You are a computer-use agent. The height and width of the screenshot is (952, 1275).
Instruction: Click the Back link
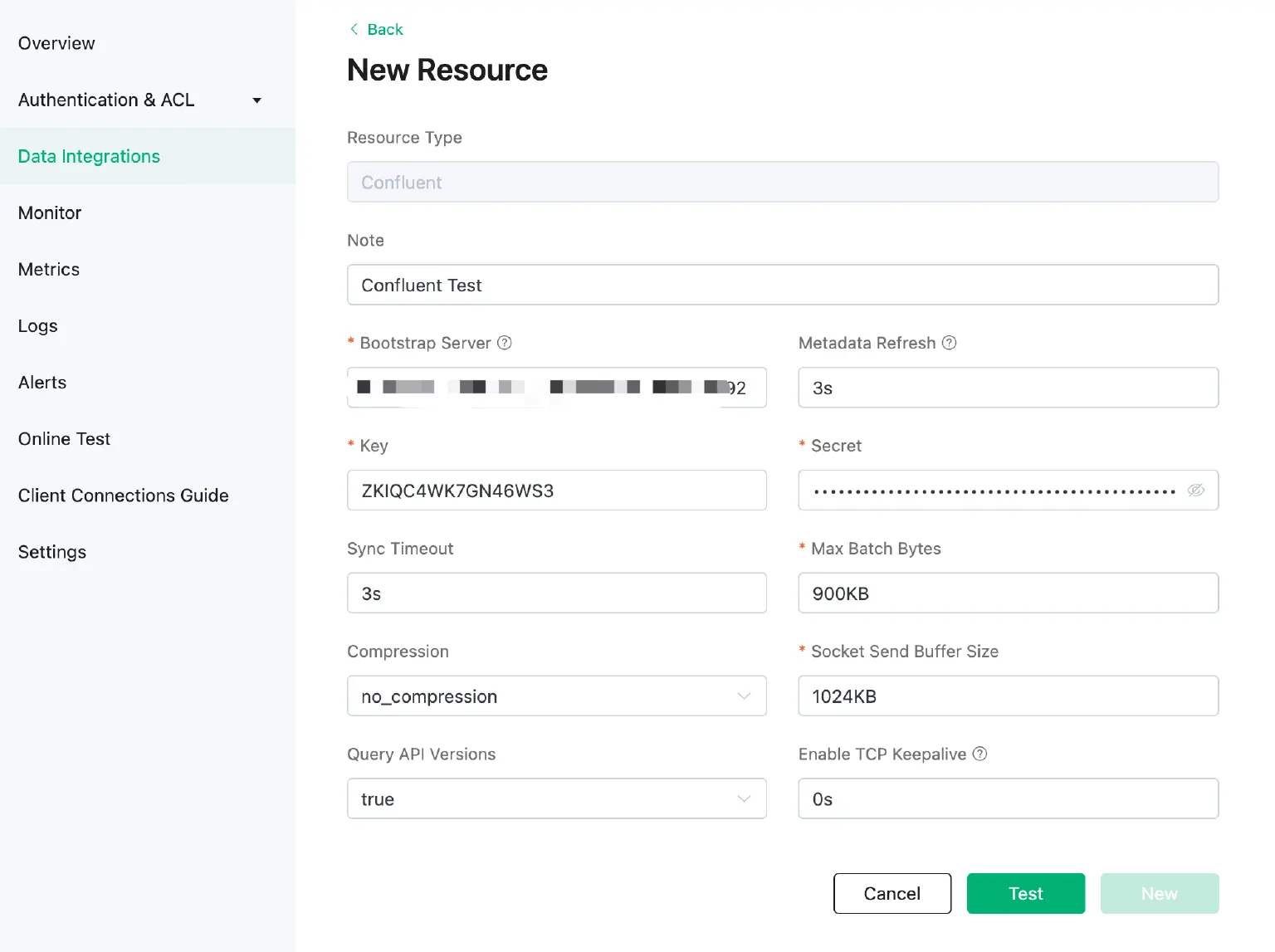pos(384,29)
